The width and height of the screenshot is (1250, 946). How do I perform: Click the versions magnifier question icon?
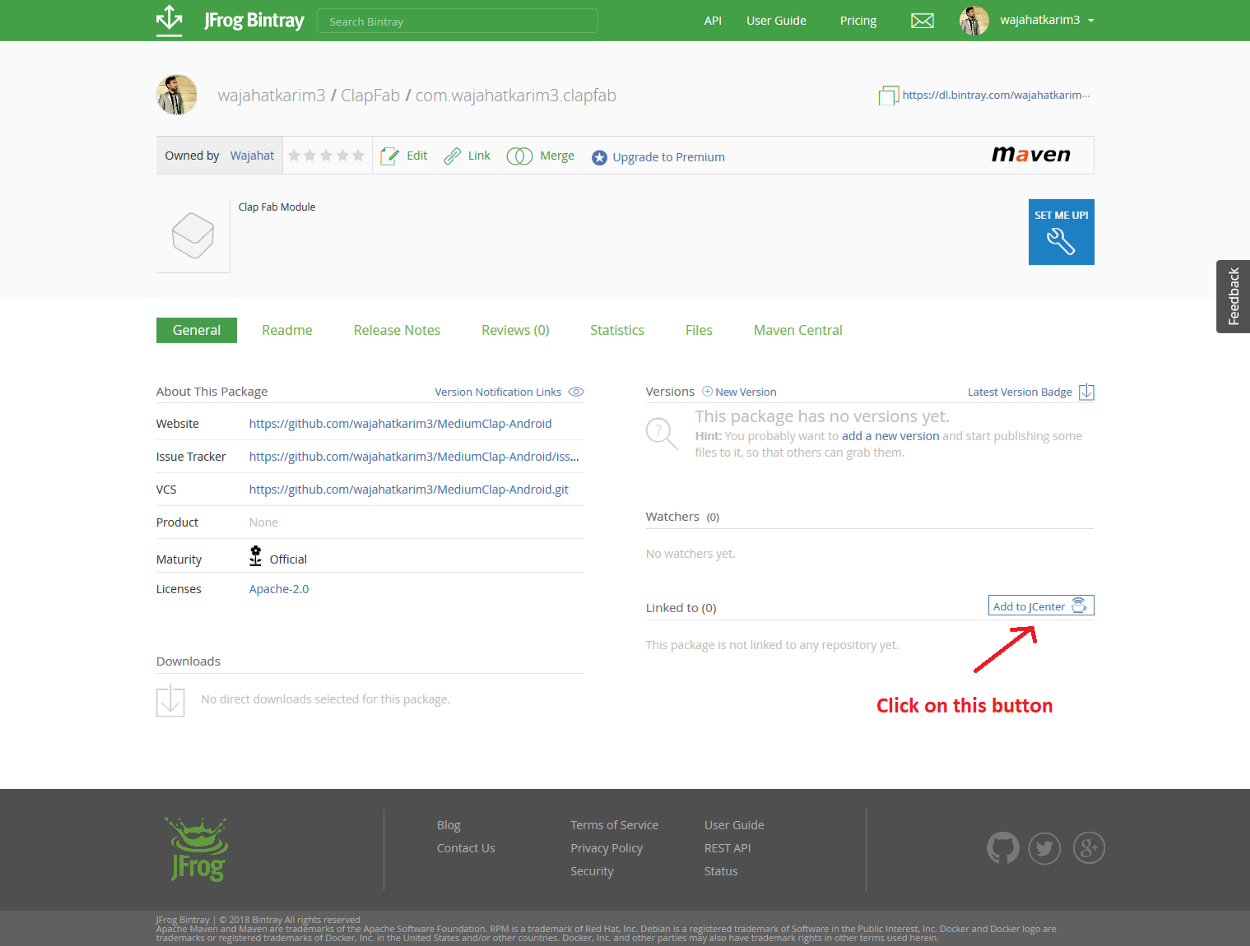click(662, 433)
